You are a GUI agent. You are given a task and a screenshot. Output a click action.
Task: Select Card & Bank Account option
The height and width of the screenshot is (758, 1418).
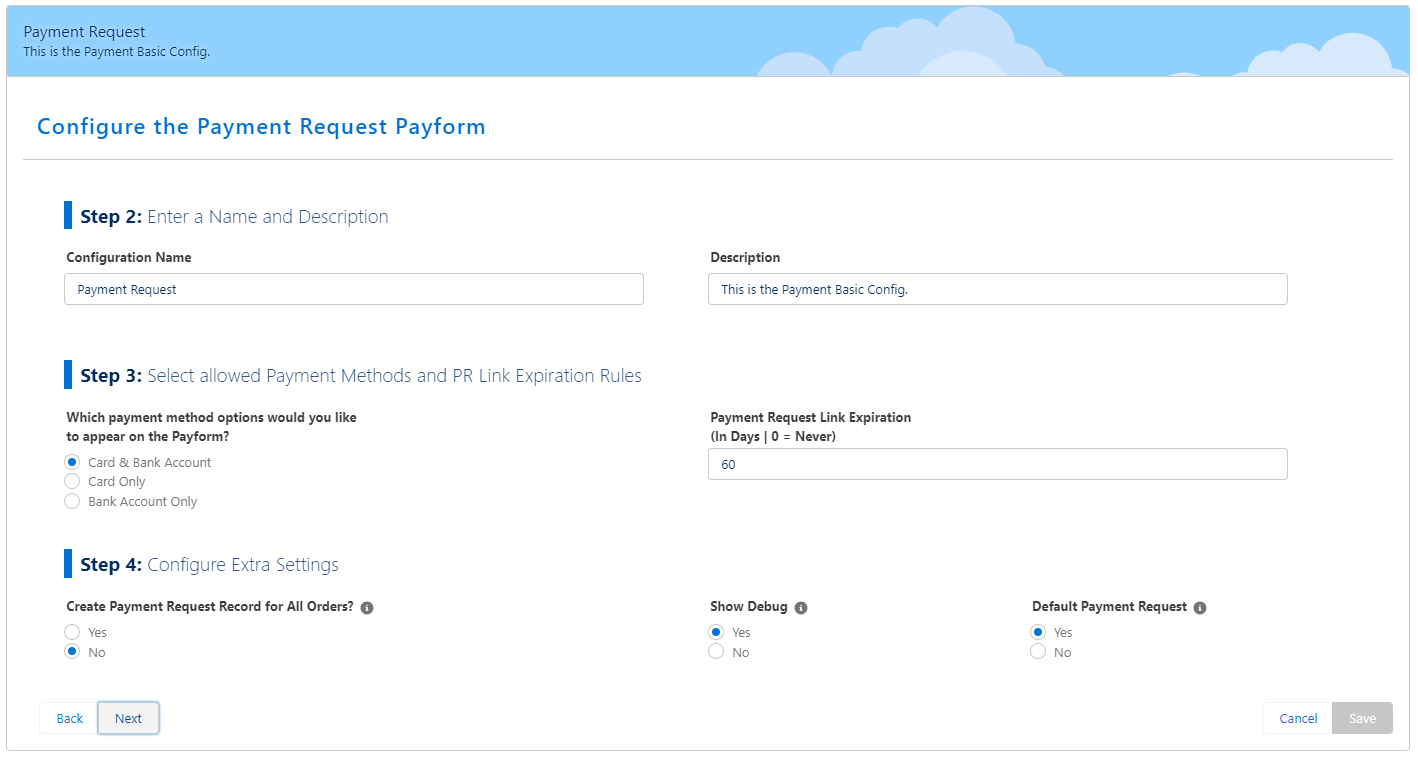point(72,462)
